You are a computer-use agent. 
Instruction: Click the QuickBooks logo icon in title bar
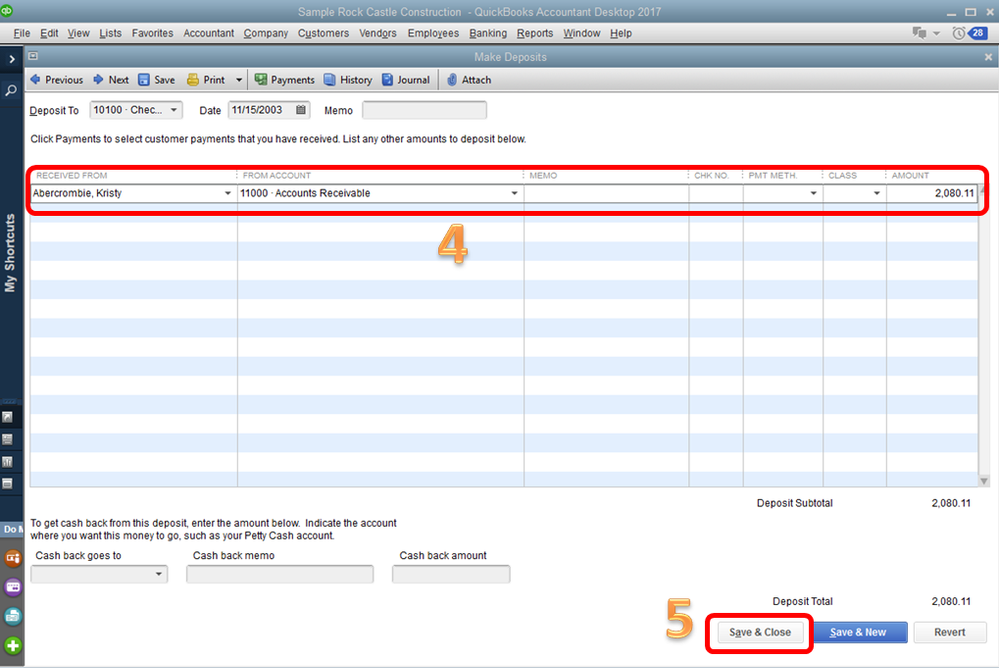[x=6, y=11]
